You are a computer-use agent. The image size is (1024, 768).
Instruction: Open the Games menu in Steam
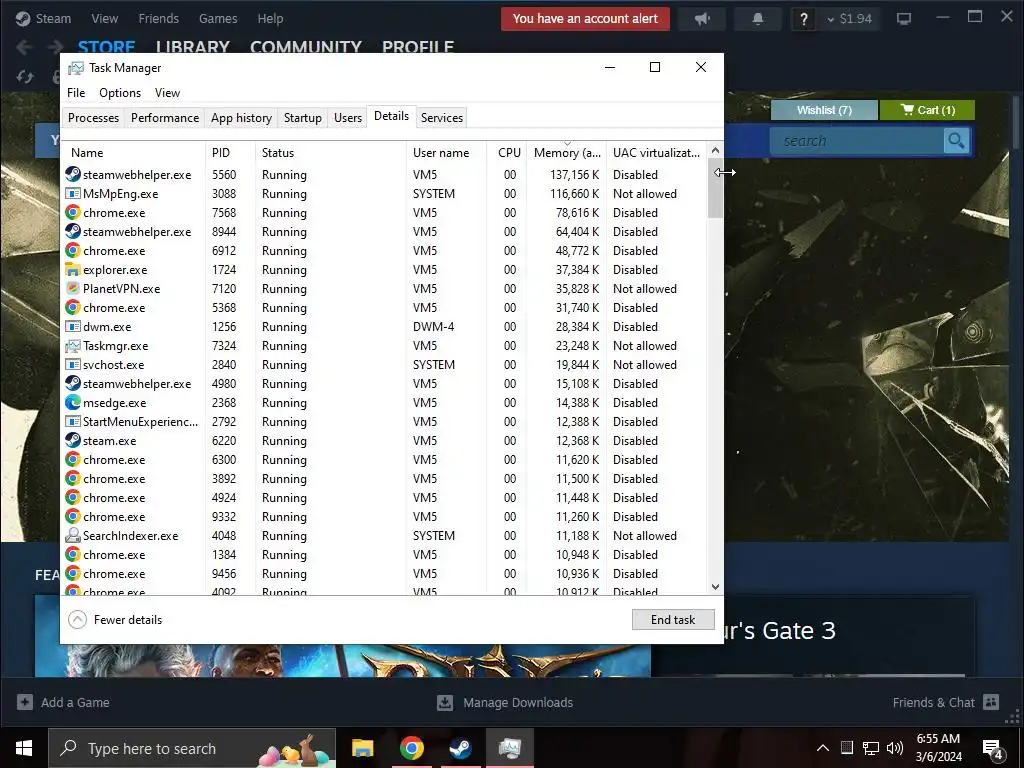tap(218, 19)
